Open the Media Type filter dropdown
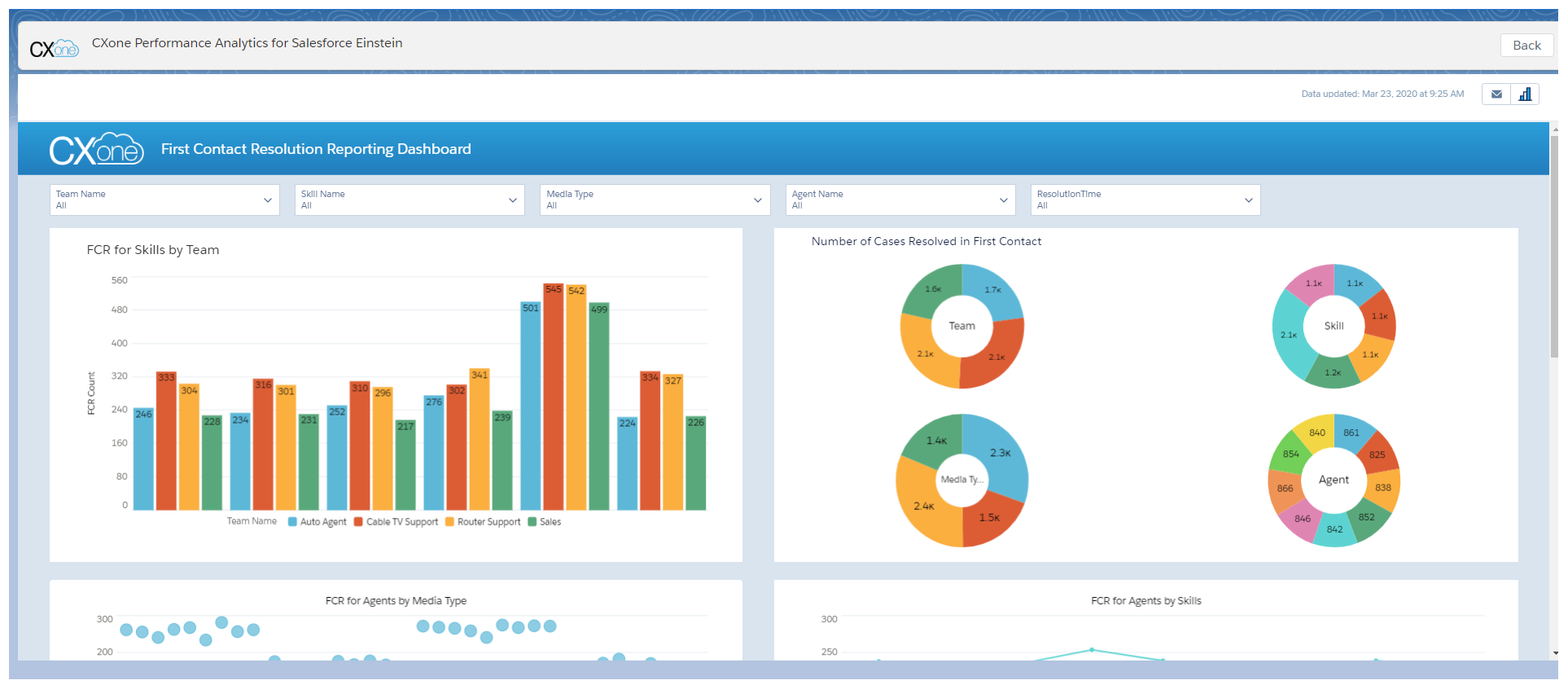 point(655,200)
